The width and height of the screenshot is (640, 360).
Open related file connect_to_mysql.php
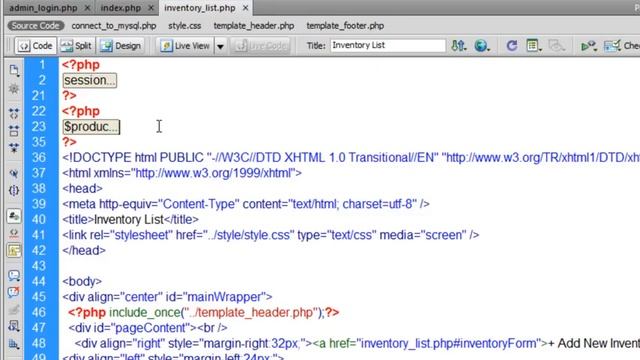[113, 26]
